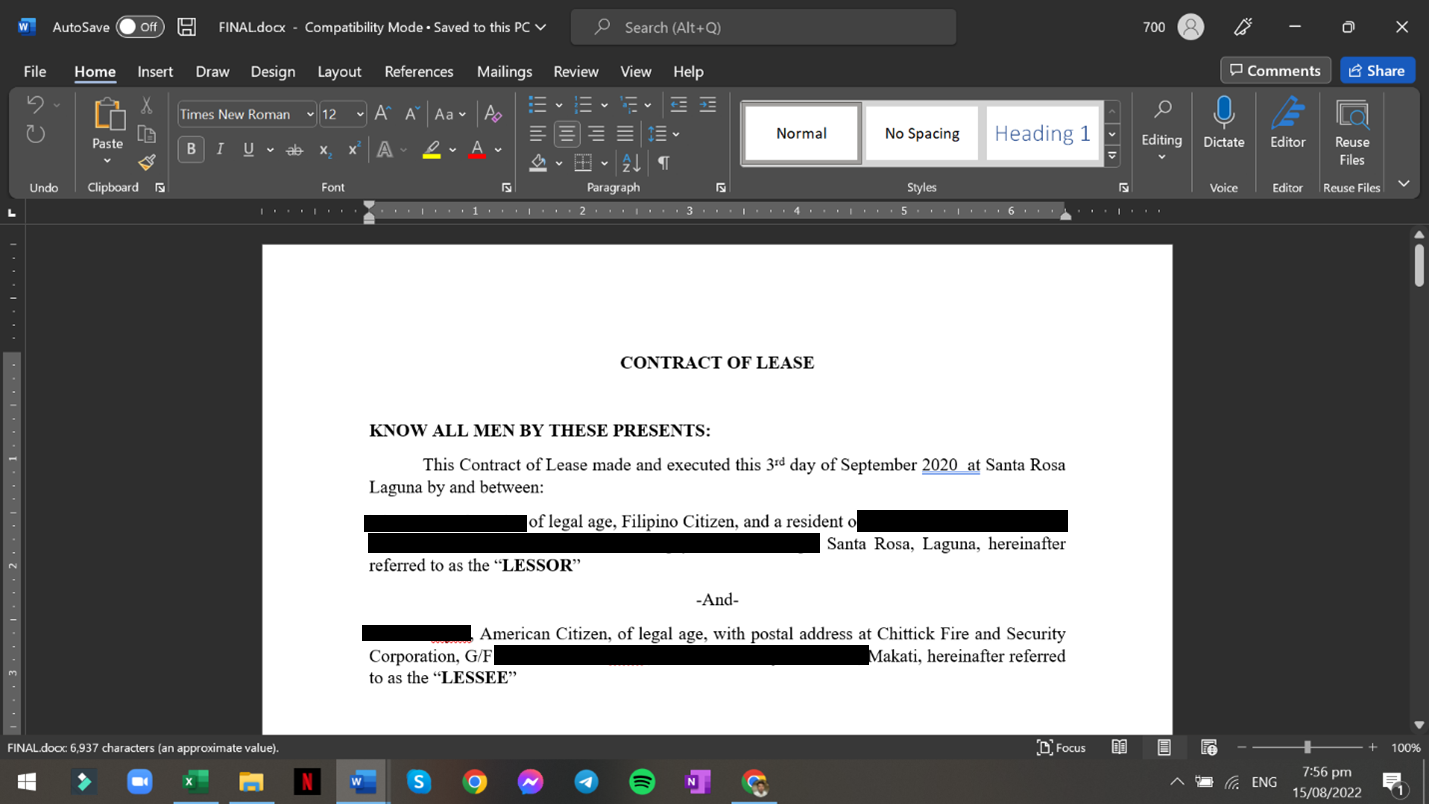Toggle show paragraph marks
This screenshot has width=1429, height=804.
tap(663, 163)
